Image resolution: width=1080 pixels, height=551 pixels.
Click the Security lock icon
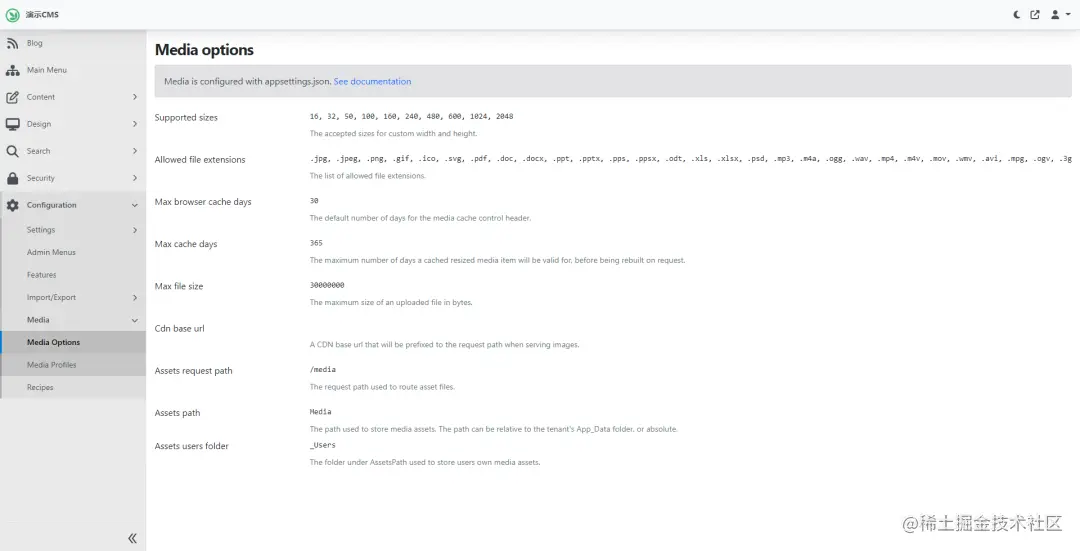pos(12,178)
